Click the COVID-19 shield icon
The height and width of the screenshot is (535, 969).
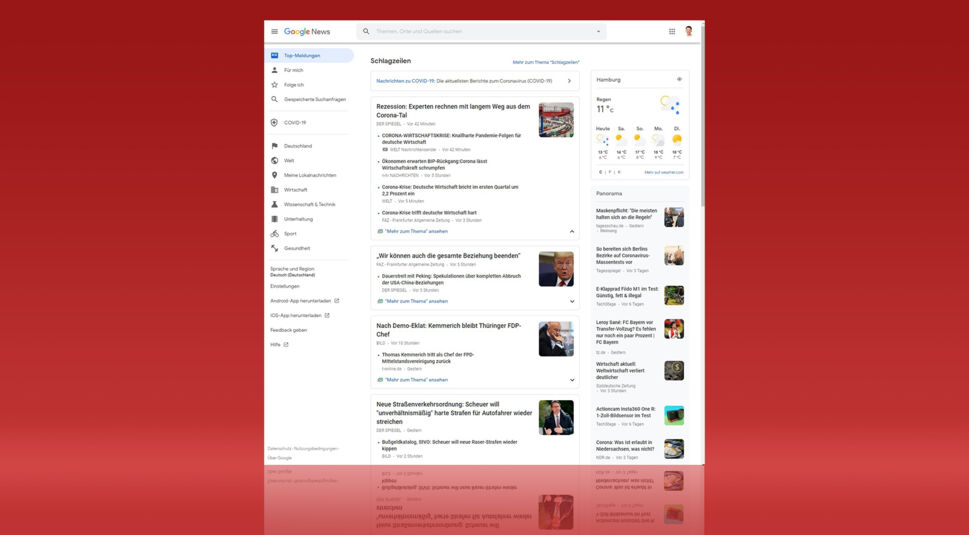click(274, 122)
